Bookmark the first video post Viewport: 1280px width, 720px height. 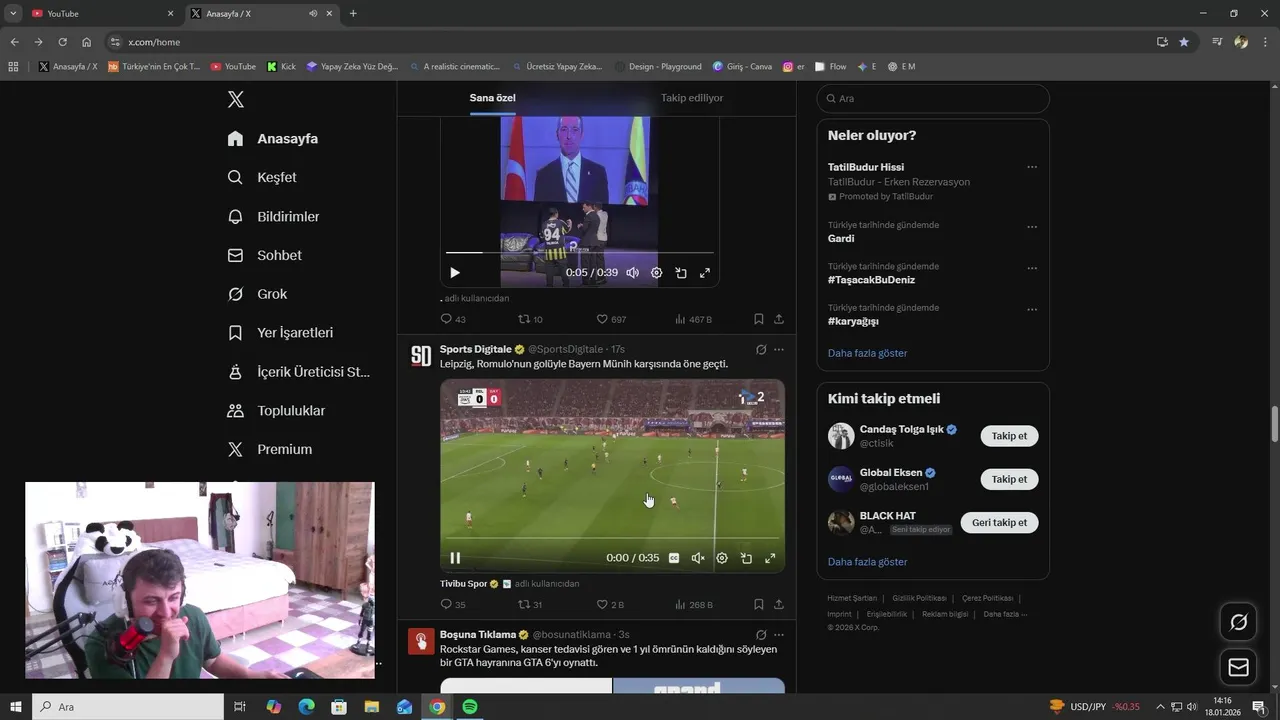coord(758,319)
